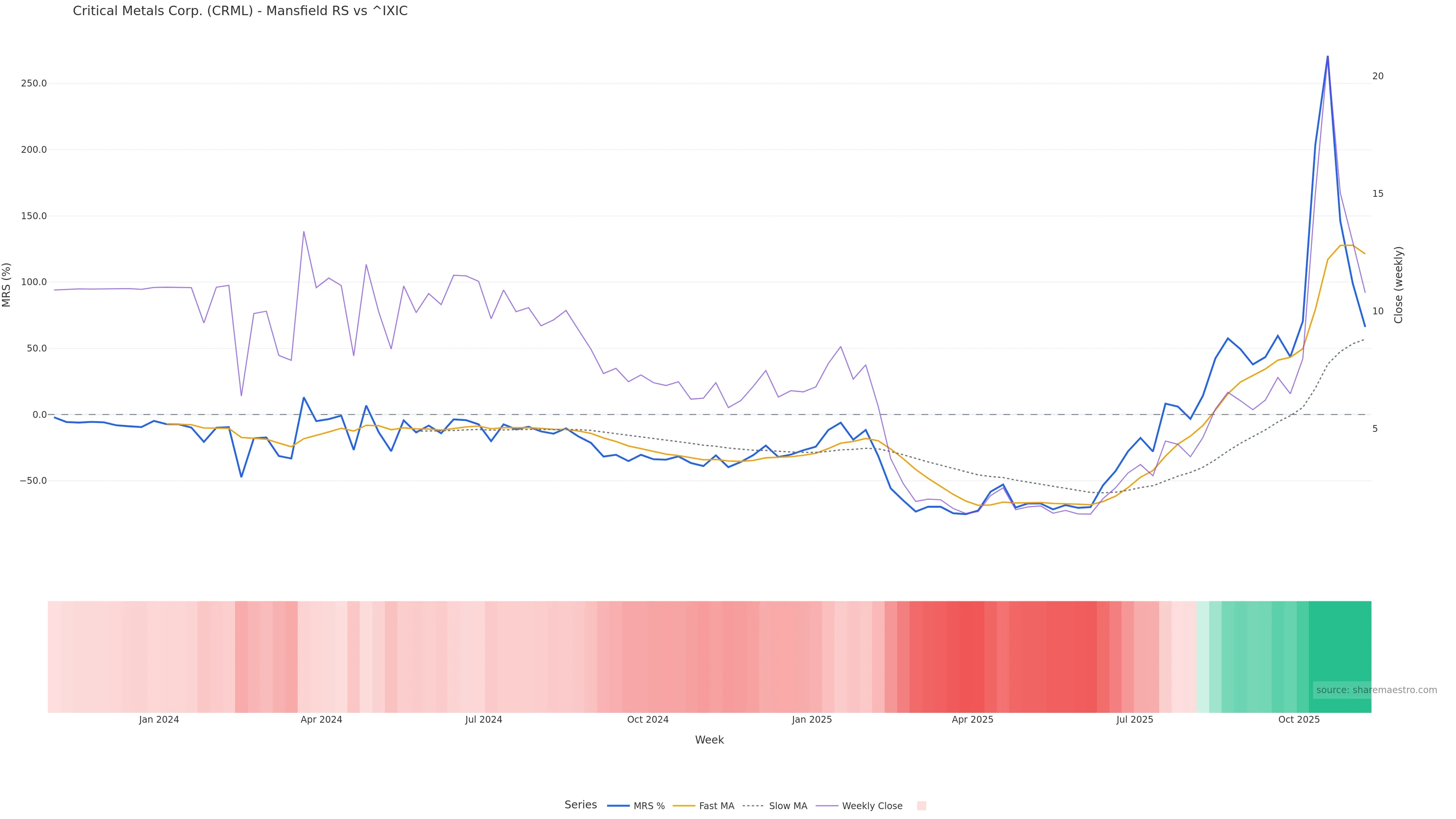Click the highest peak of the blue MRS line
This screenshot has height=819, width=1456.
(1327, 56)
